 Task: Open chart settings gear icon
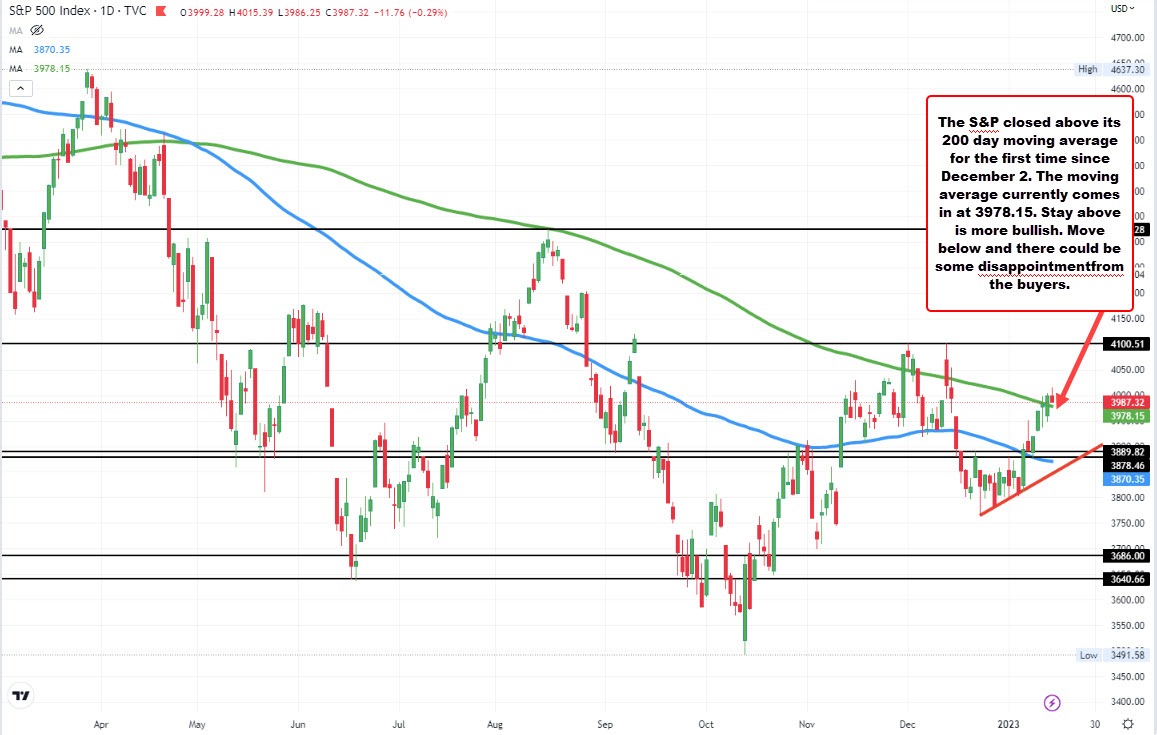coord(1128,724)
